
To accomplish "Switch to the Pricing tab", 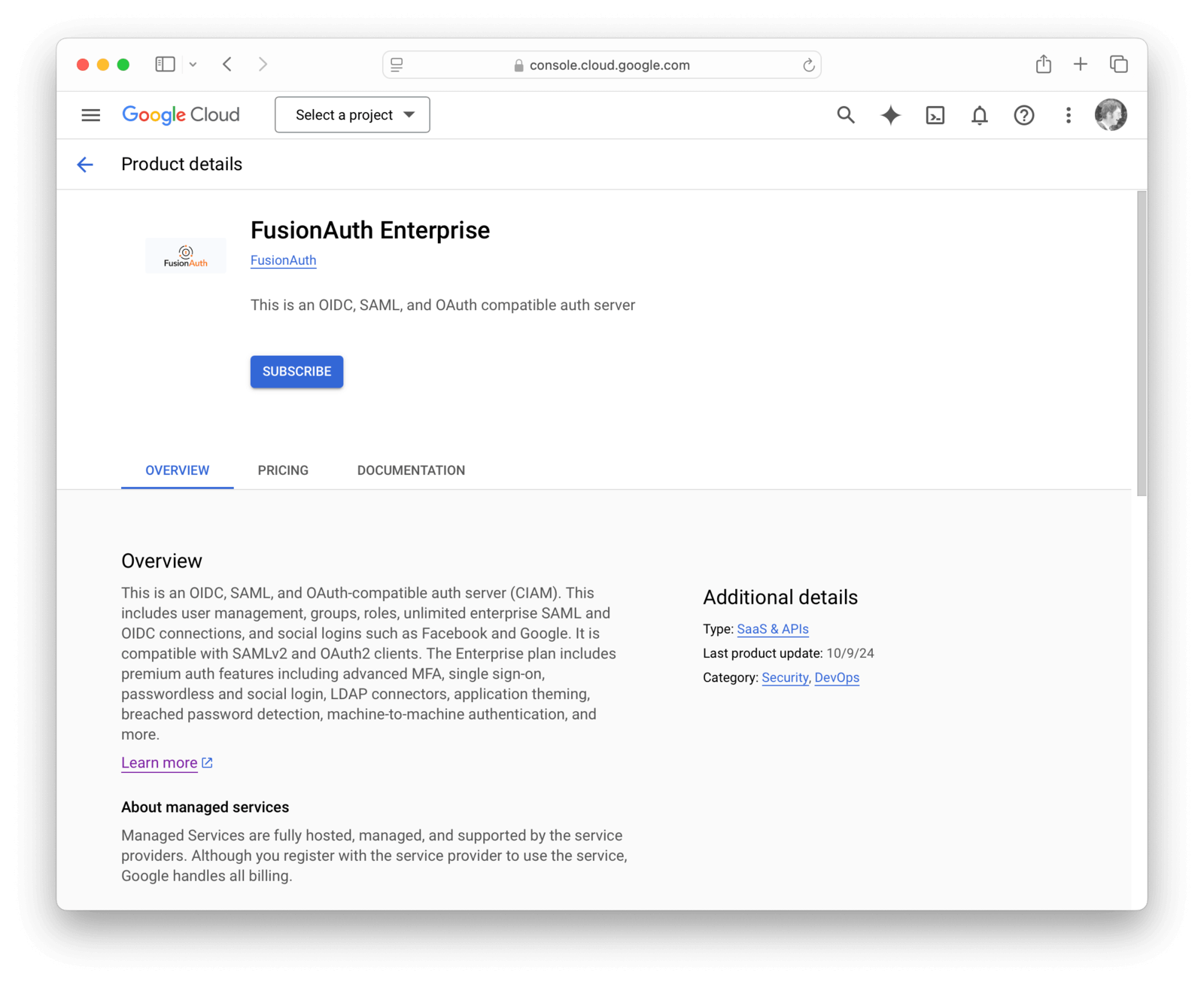I will pyautogui.click(x=283, y=470).
